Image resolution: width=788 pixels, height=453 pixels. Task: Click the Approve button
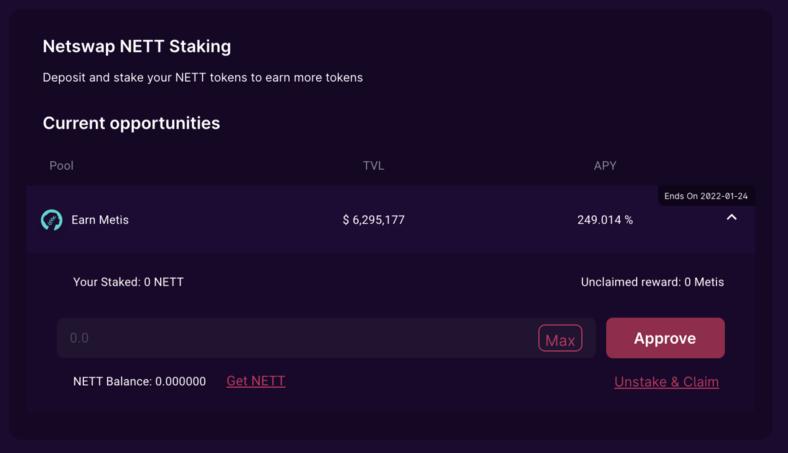665,338
